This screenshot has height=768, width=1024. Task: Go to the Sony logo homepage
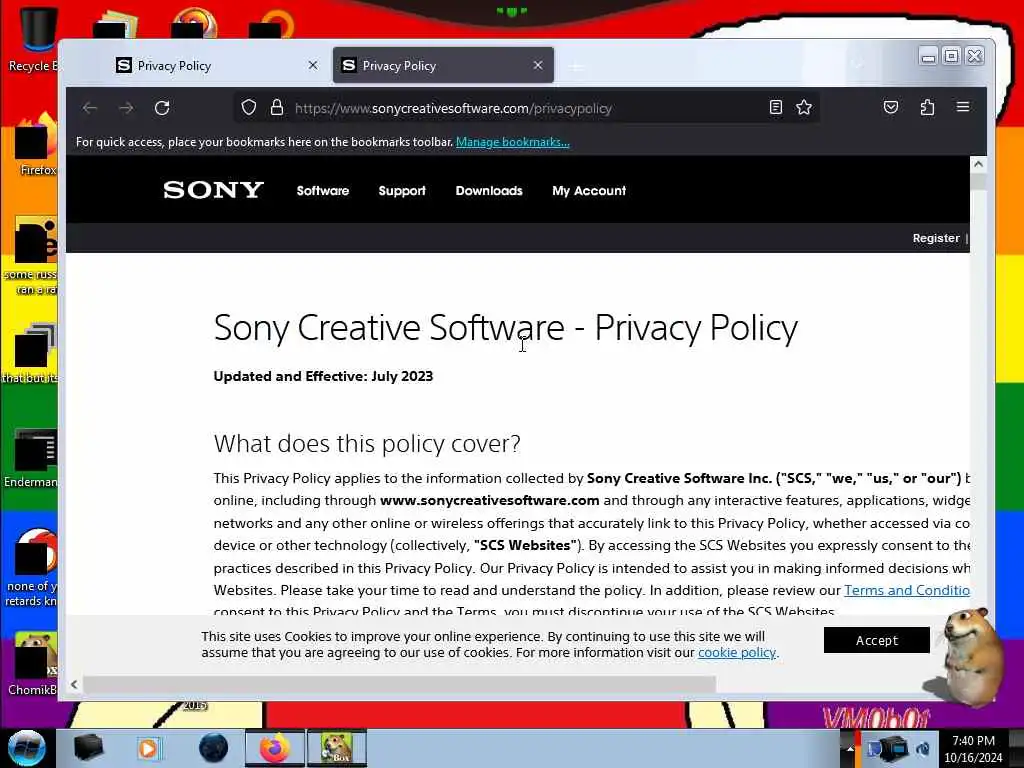coord(214,190)
